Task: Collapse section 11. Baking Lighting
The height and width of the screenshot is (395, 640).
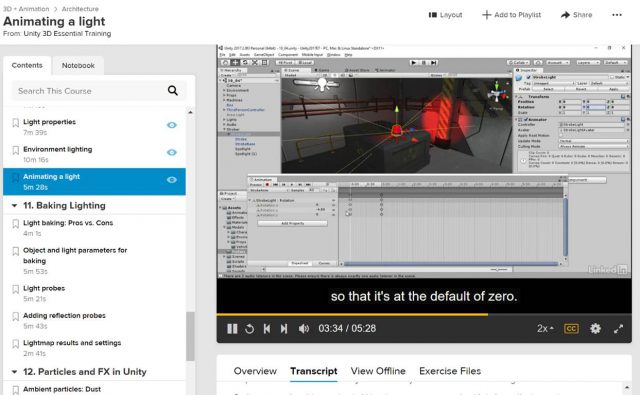Action: point(14,206)
